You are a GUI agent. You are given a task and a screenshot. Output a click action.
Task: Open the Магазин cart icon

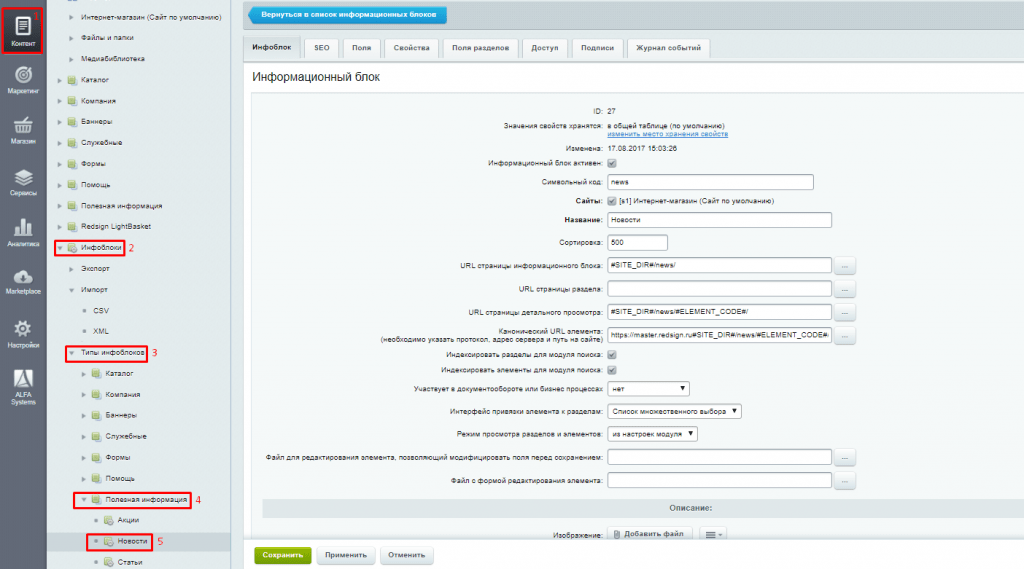22,131
